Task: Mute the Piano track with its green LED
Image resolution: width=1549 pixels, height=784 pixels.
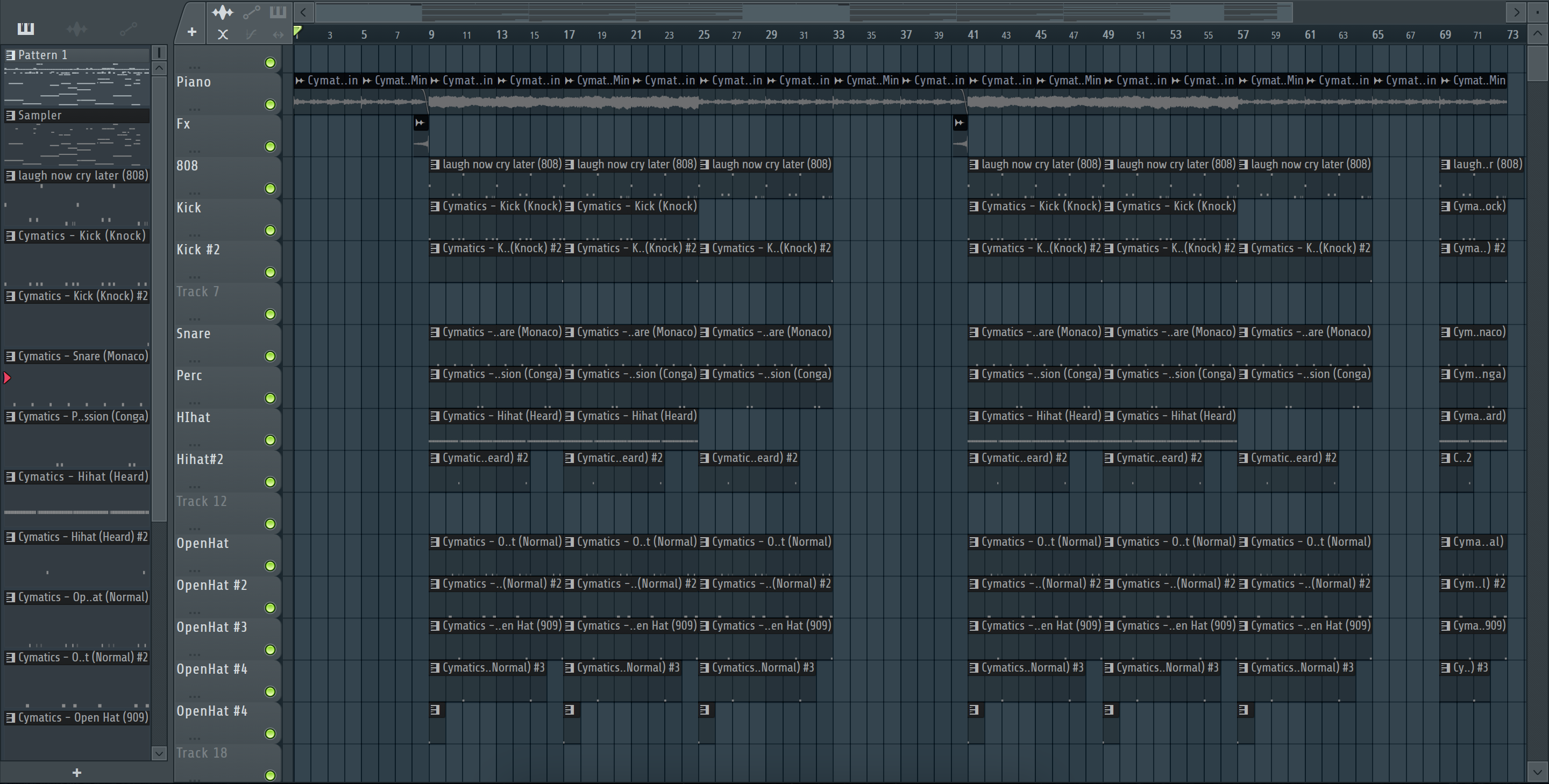Action: click(x=271, y=105)
